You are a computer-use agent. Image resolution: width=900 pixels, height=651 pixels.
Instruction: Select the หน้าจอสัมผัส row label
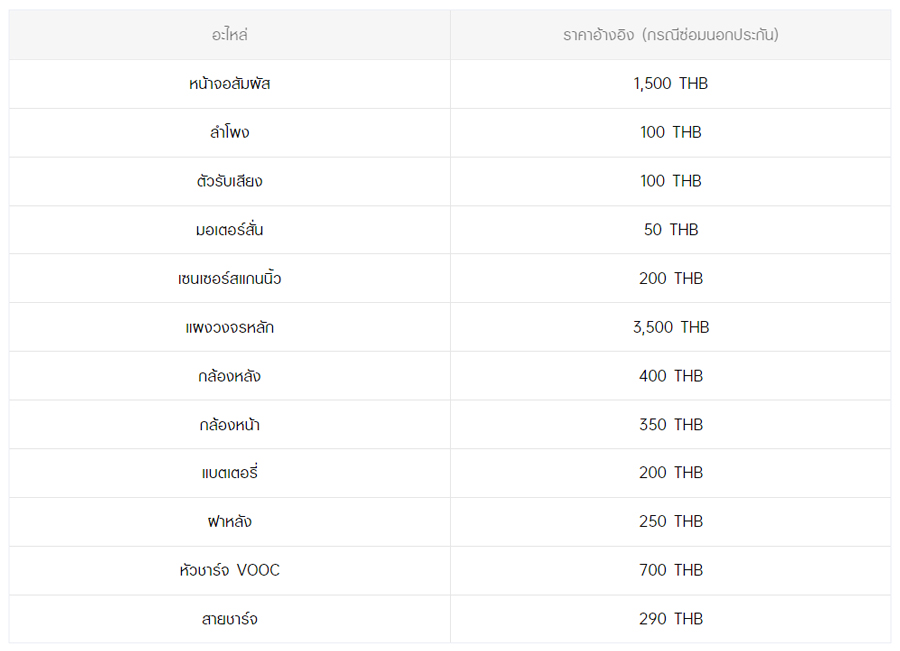(x=230, y=84)
